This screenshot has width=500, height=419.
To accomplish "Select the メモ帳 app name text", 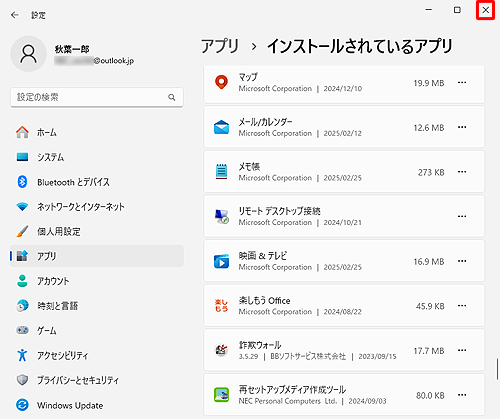I will (249, 166).
